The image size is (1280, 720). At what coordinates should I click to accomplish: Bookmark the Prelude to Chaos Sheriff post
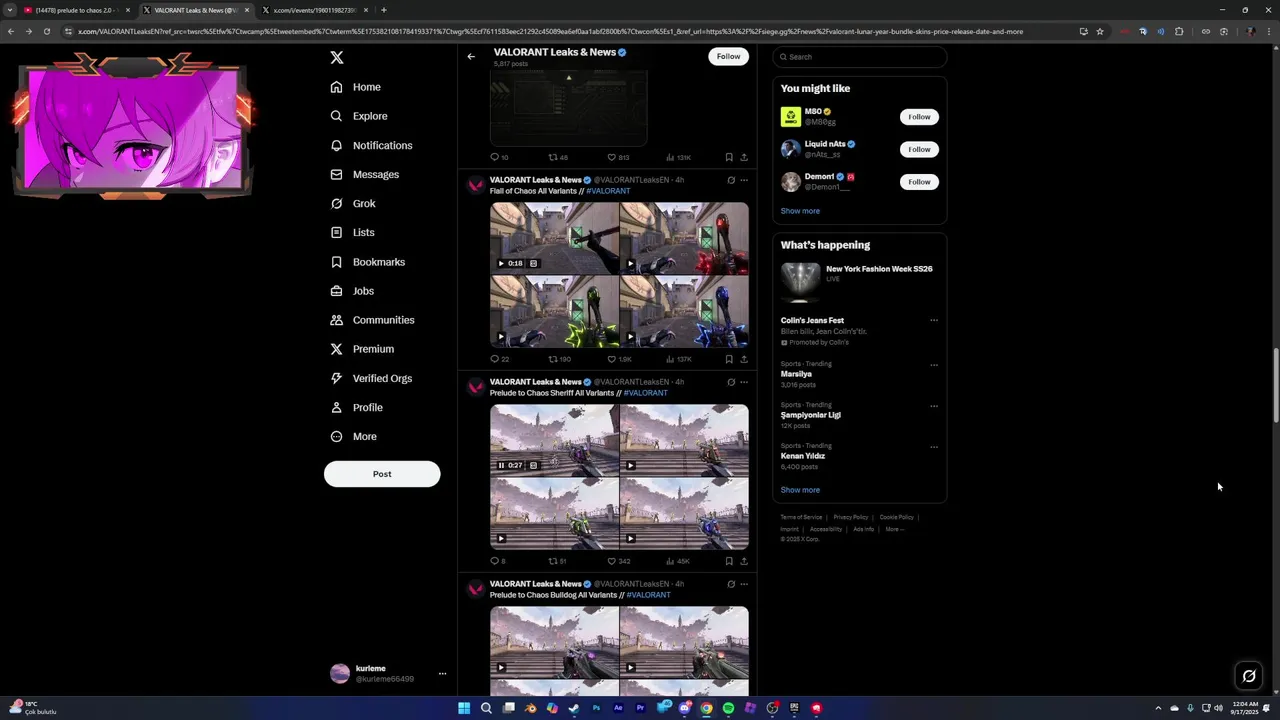click(x=729, y=561)
